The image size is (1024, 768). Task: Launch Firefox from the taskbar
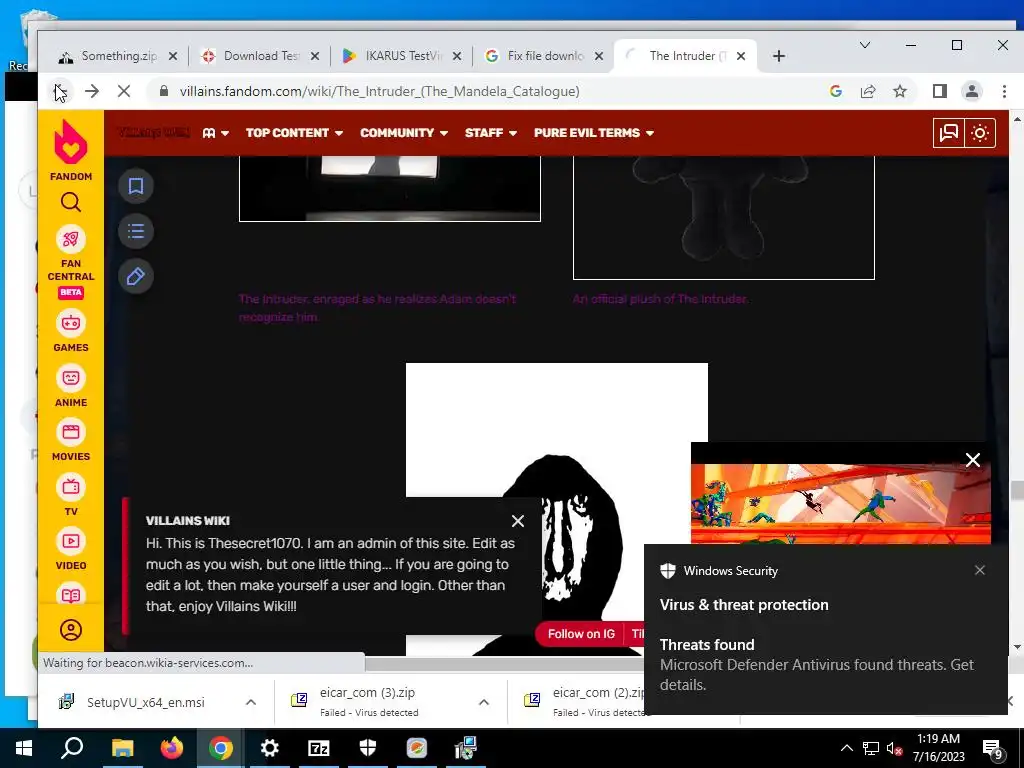point(172,748)
